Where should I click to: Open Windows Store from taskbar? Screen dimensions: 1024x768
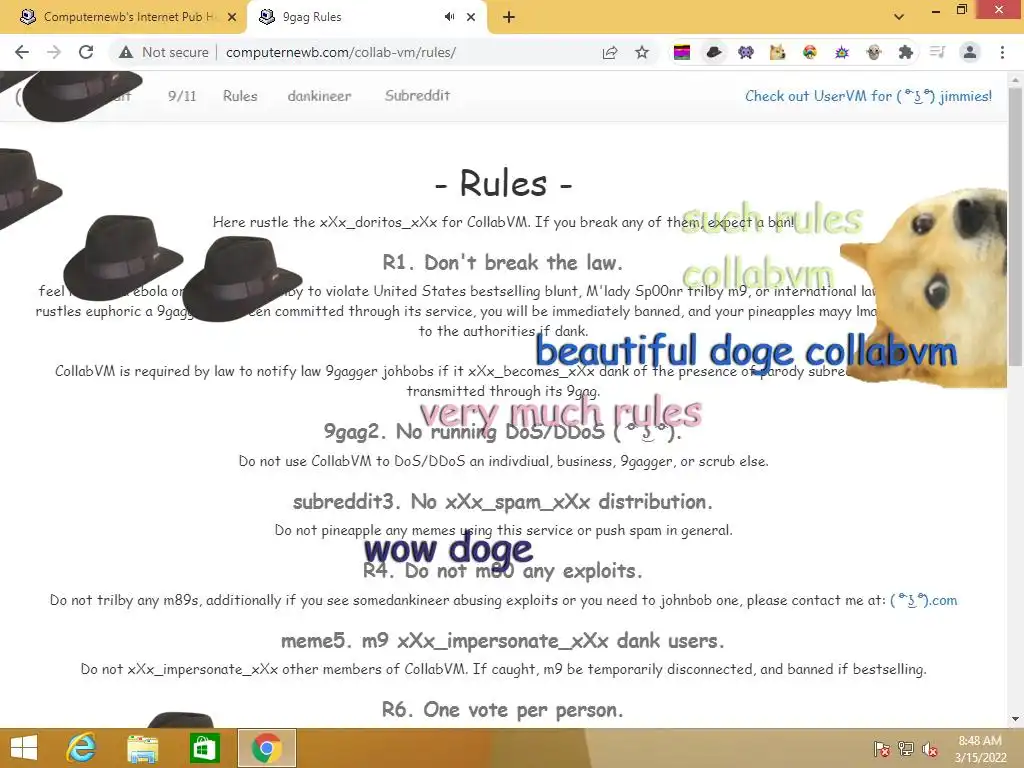click(204, 748)
